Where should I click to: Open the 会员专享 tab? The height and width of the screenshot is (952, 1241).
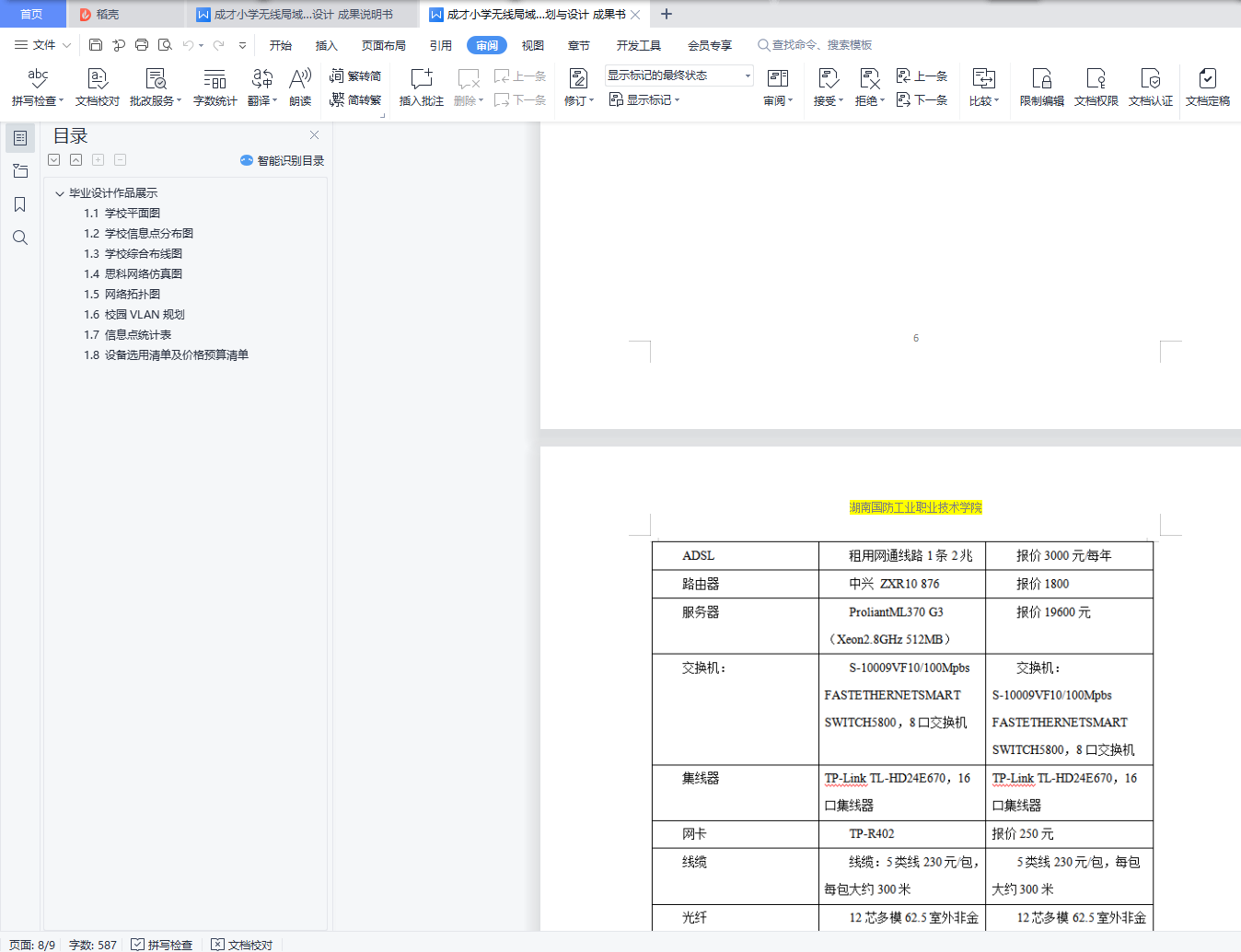click(x=710, y=45)
